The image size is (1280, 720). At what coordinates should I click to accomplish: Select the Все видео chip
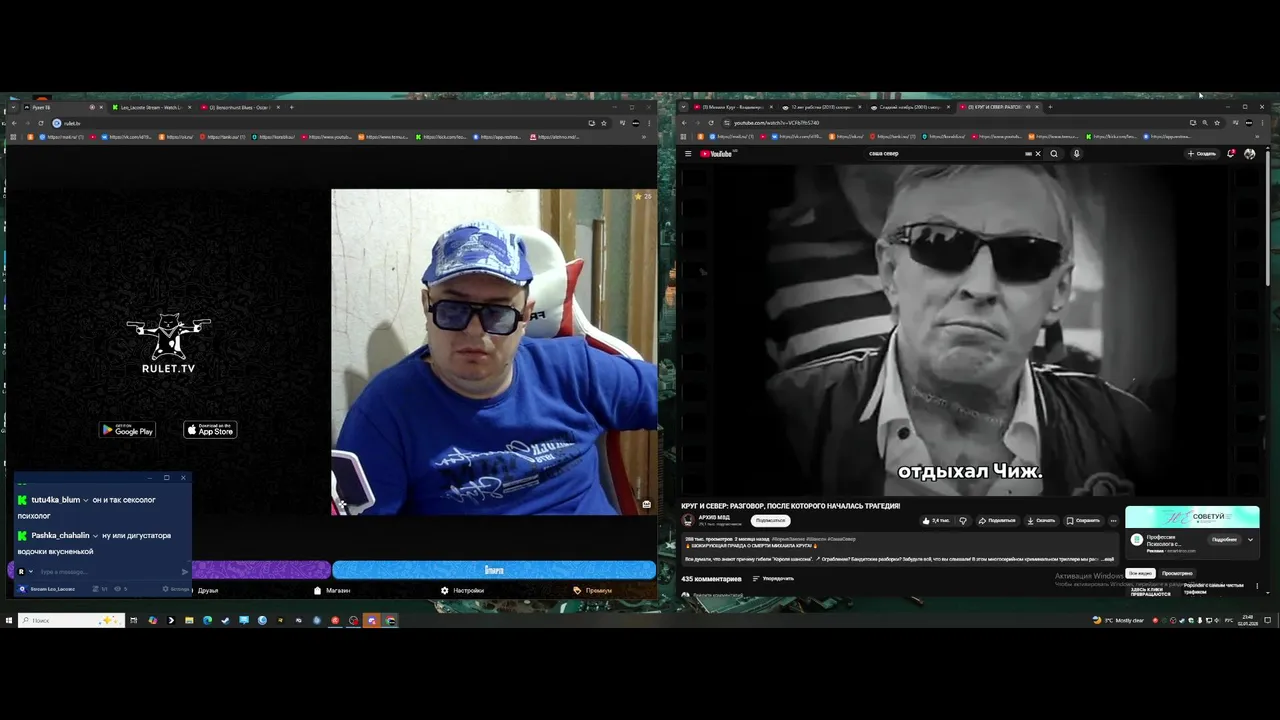(1140, 573)
